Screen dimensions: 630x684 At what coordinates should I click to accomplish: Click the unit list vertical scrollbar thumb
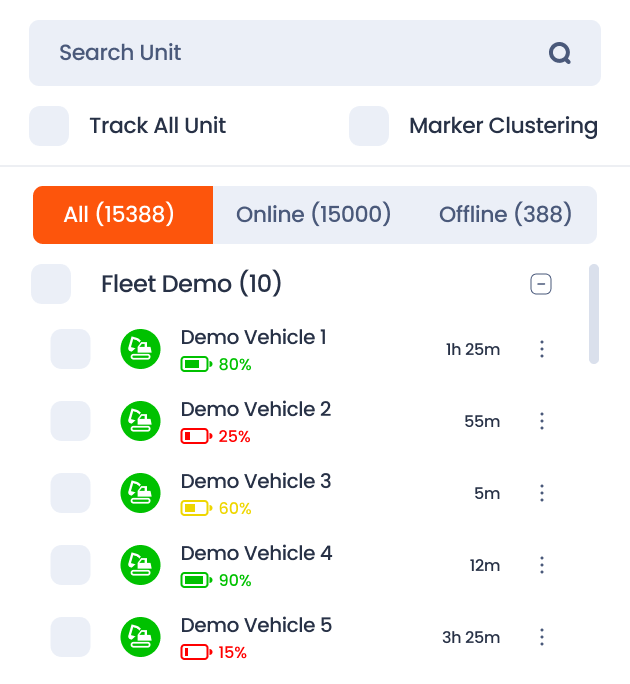pos(594,314)
